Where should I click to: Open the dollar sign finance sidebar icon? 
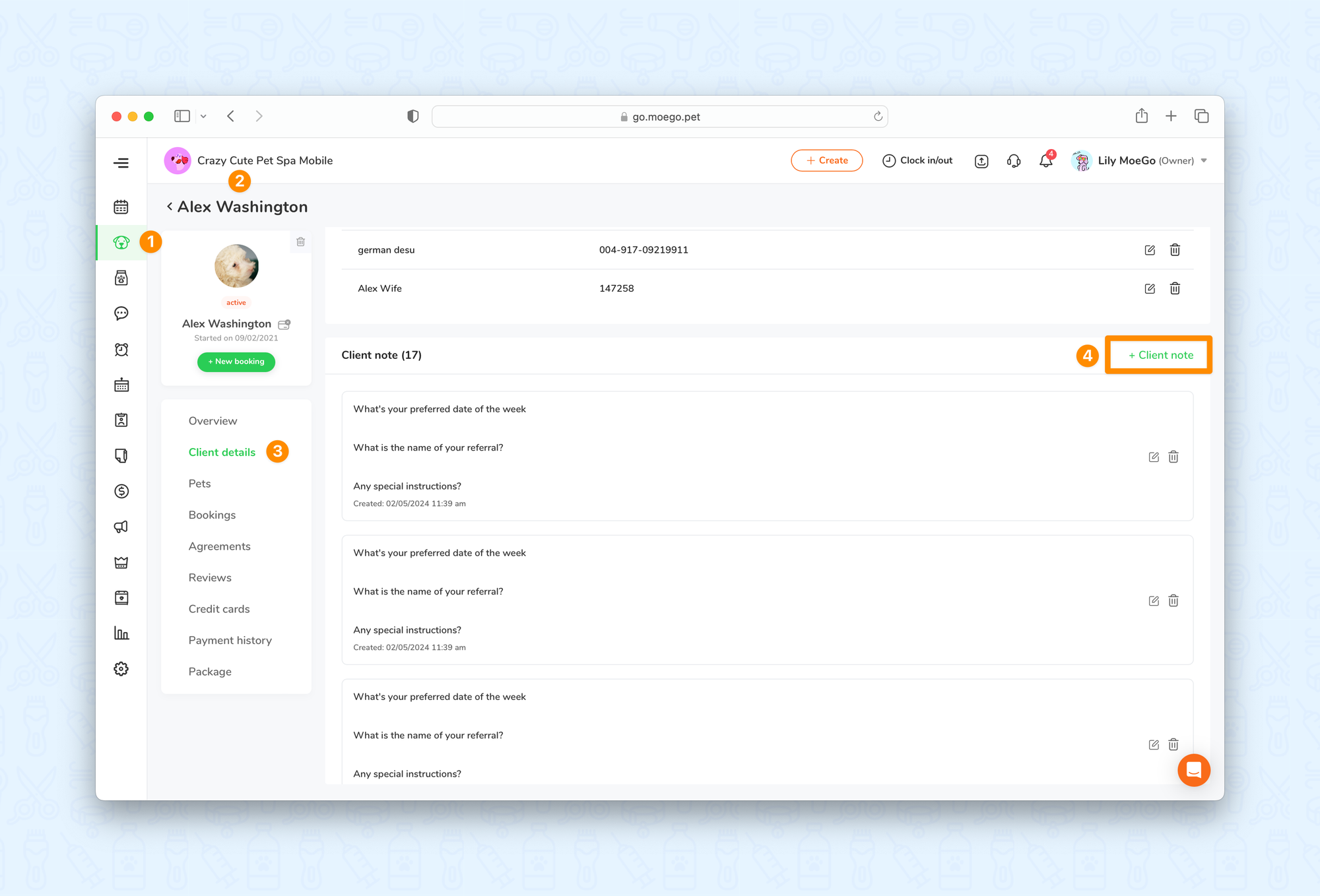[121, 492]
